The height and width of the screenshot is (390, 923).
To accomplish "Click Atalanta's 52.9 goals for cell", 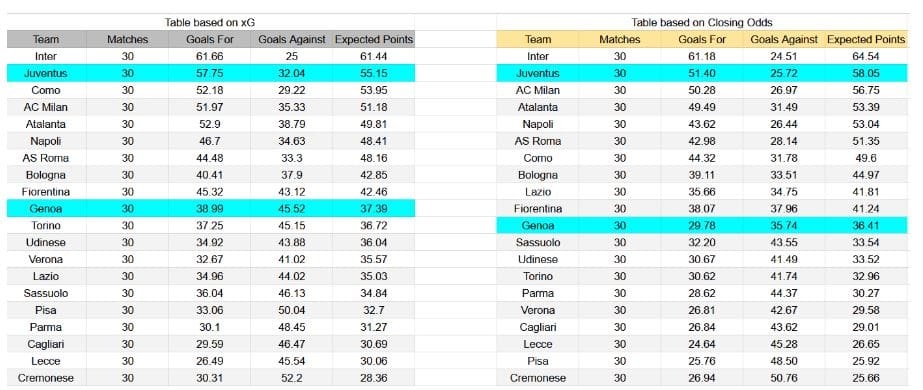I will tap(210, 124).
